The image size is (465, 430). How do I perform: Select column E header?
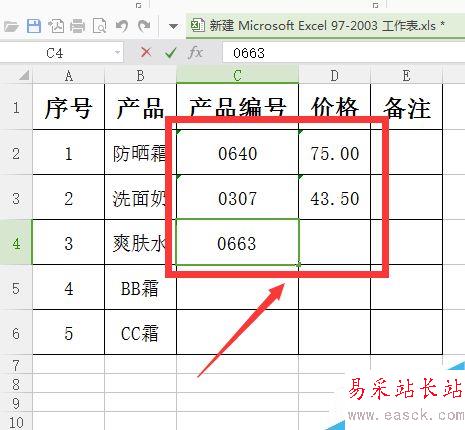(406, 76)
